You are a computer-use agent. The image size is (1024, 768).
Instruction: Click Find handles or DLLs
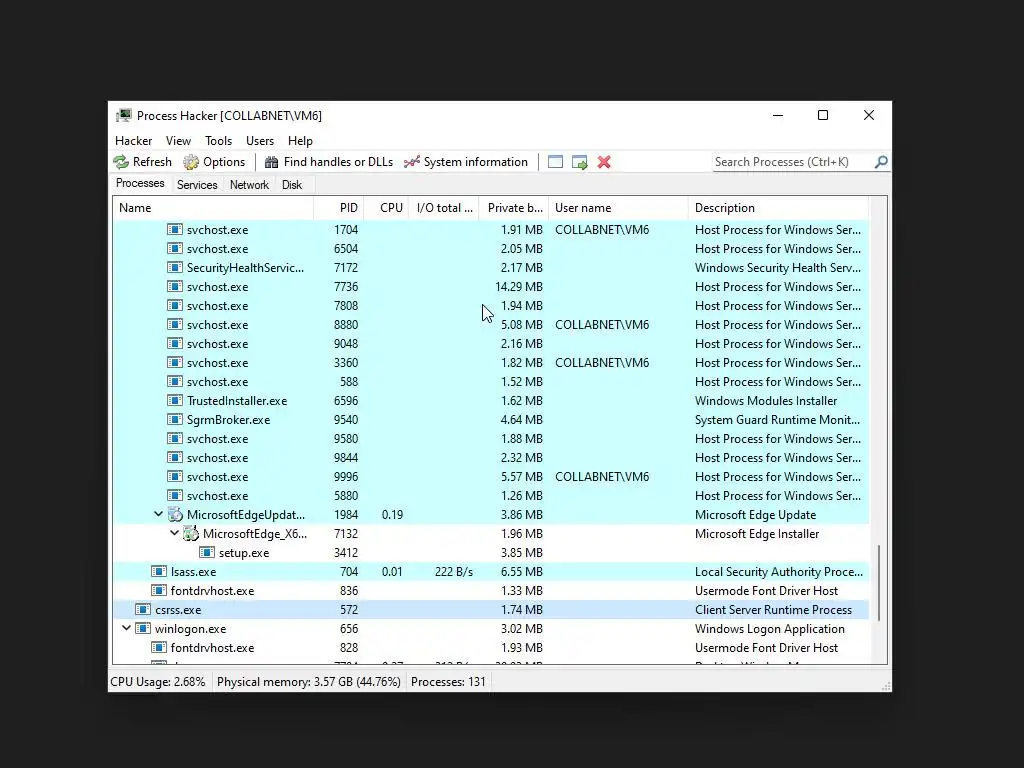coord(328,162)
